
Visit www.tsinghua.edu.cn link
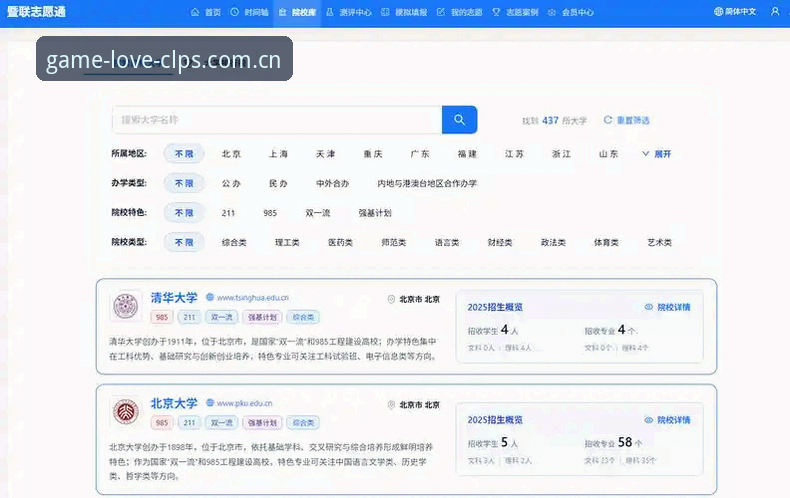253,298
